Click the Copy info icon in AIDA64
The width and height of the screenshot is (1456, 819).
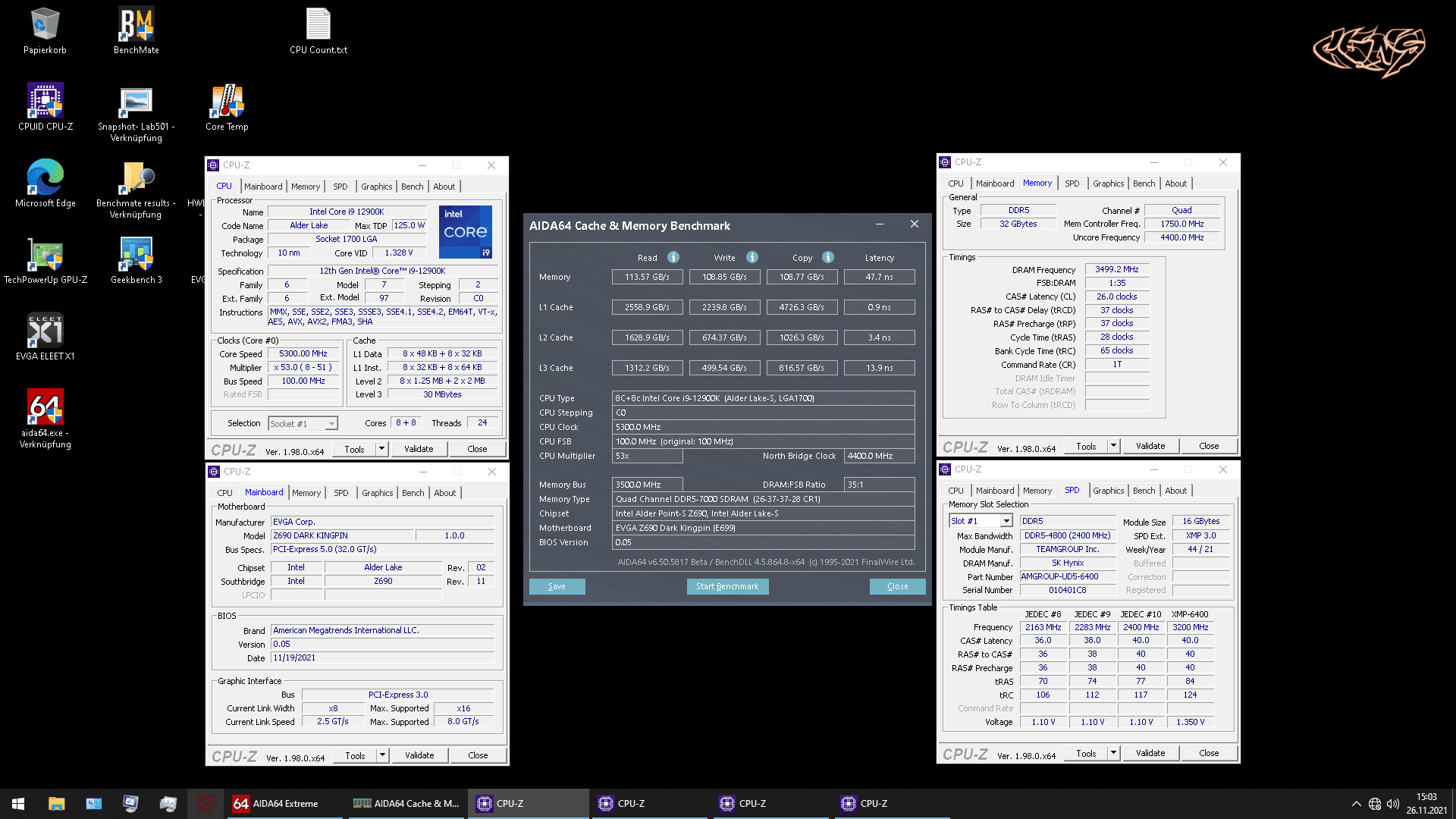click(828, 257)
